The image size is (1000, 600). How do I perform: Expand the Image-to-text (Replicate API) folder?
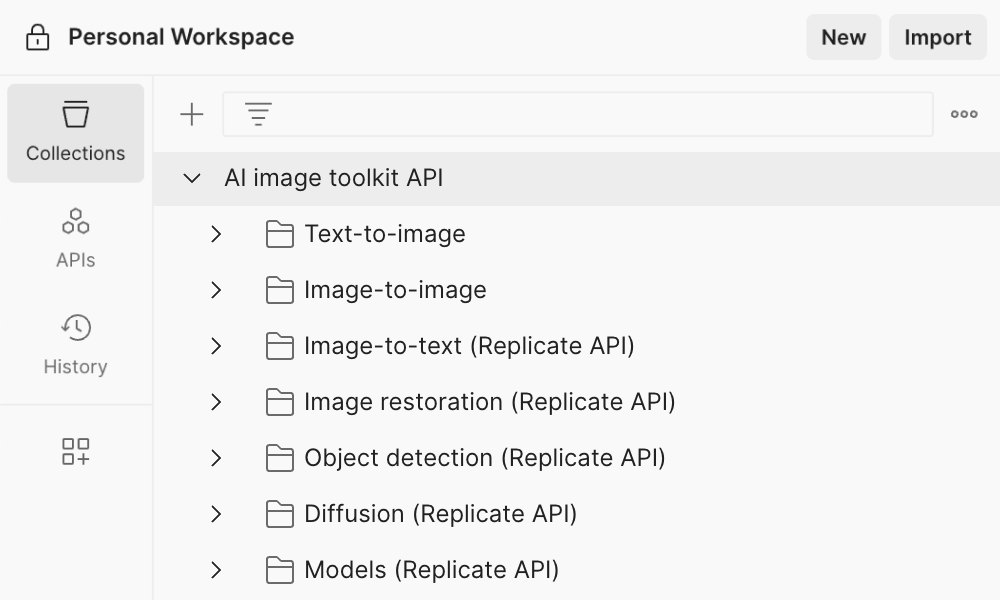pos(216,347)
